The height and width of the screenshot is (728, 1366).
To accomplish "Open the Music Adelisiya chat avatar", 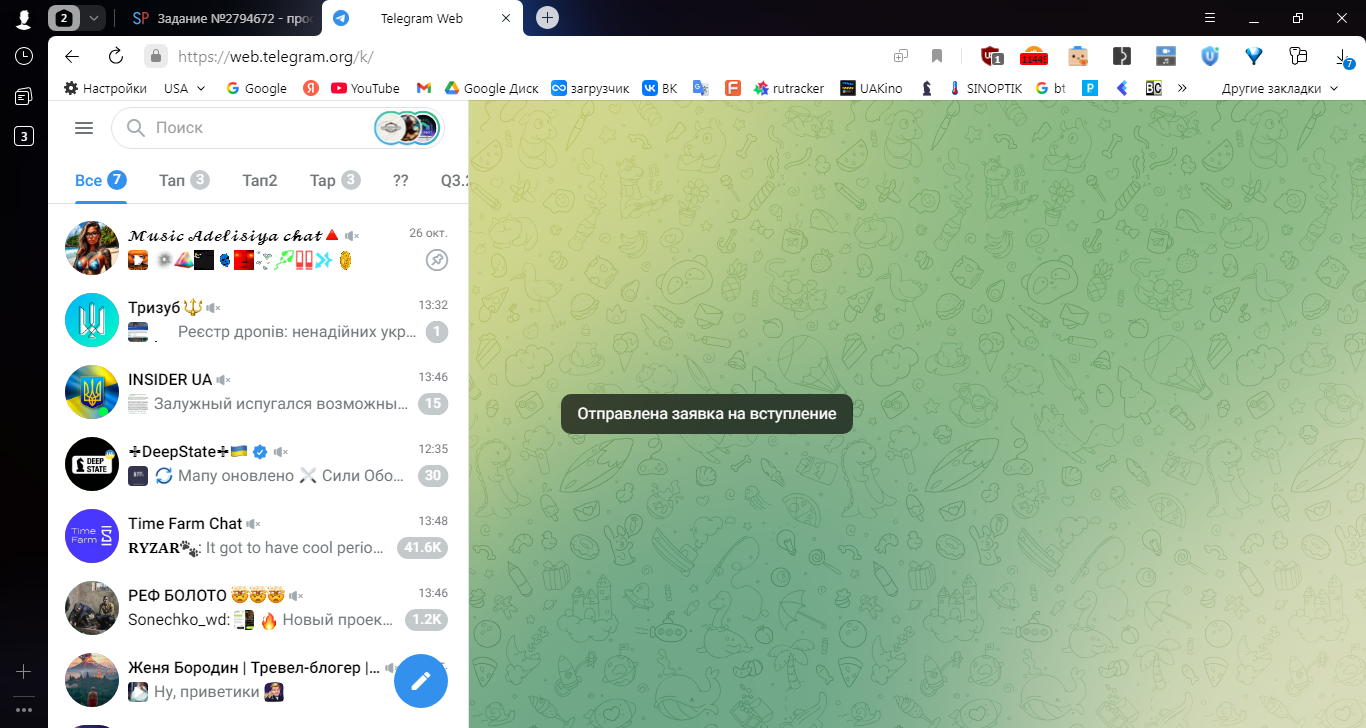I will [x=92, y=248].
